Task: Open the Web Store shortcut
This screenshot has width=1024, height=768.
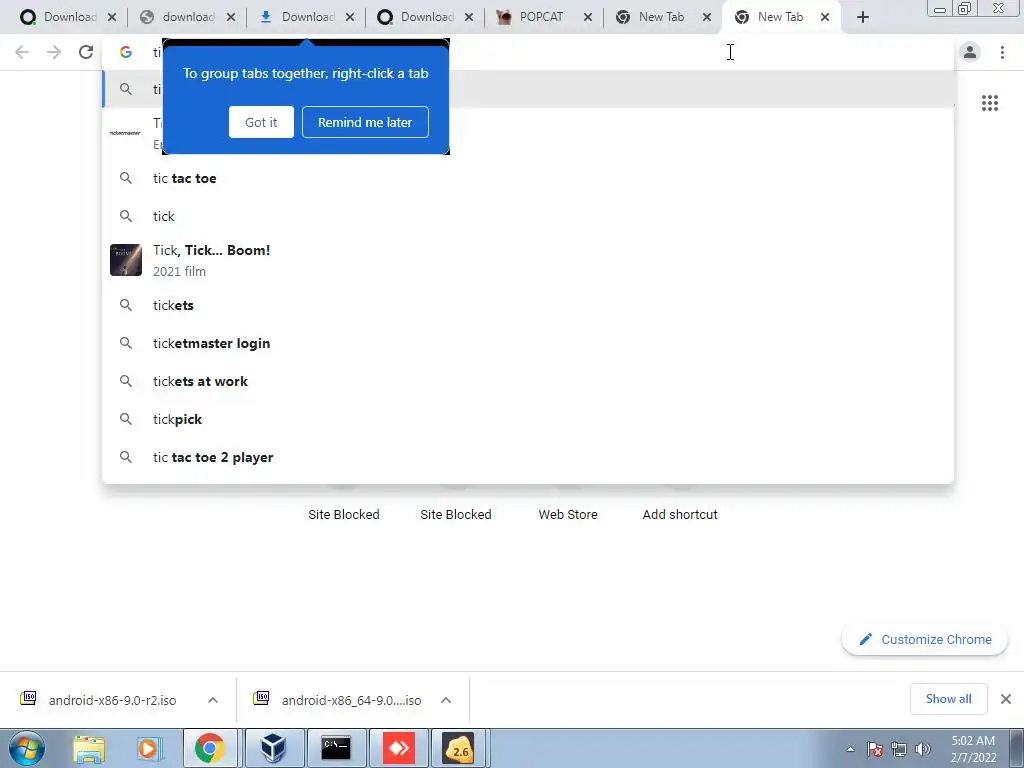Action: click(568, 514)
